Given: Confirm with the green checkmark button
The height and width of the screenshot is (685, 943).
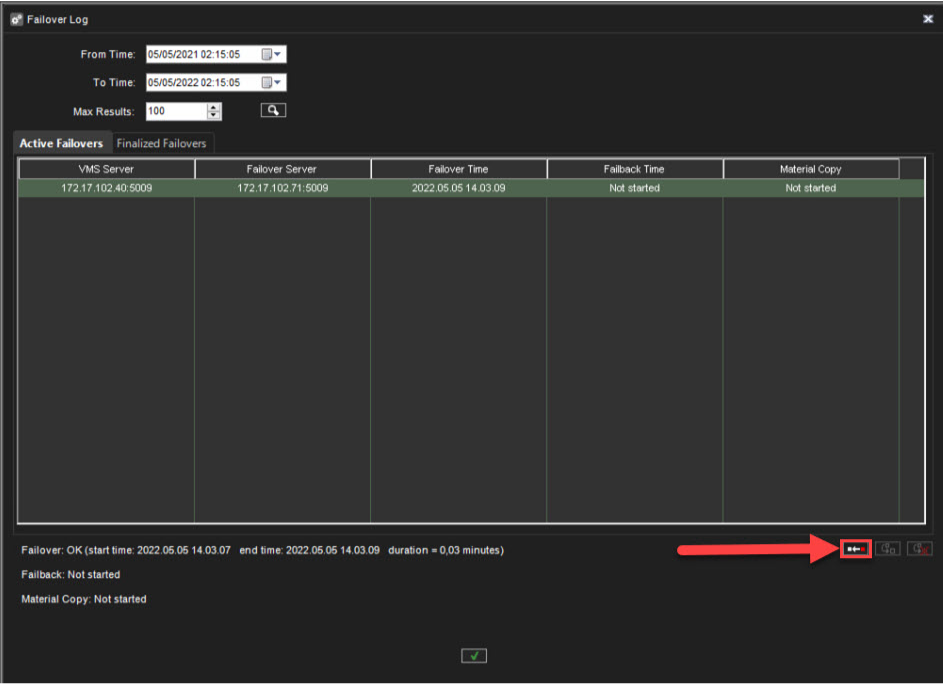Looking at the screenshot, I should pyautogui.click(x=474, y=656).
